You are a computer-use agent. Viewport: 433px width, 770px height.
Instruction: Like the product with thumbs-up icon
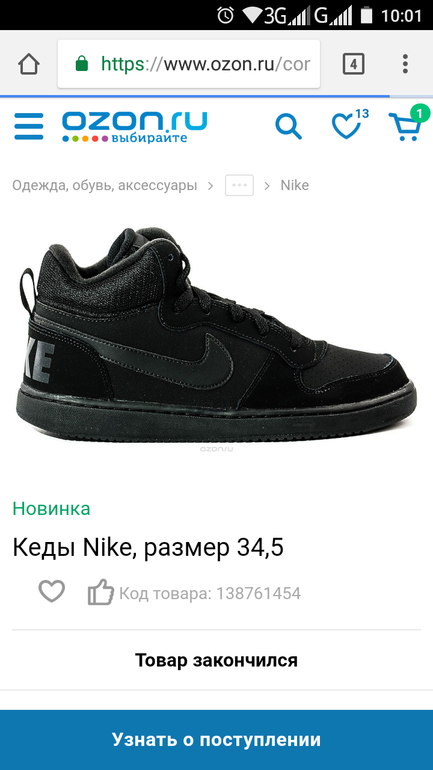(x=101, y=592)
